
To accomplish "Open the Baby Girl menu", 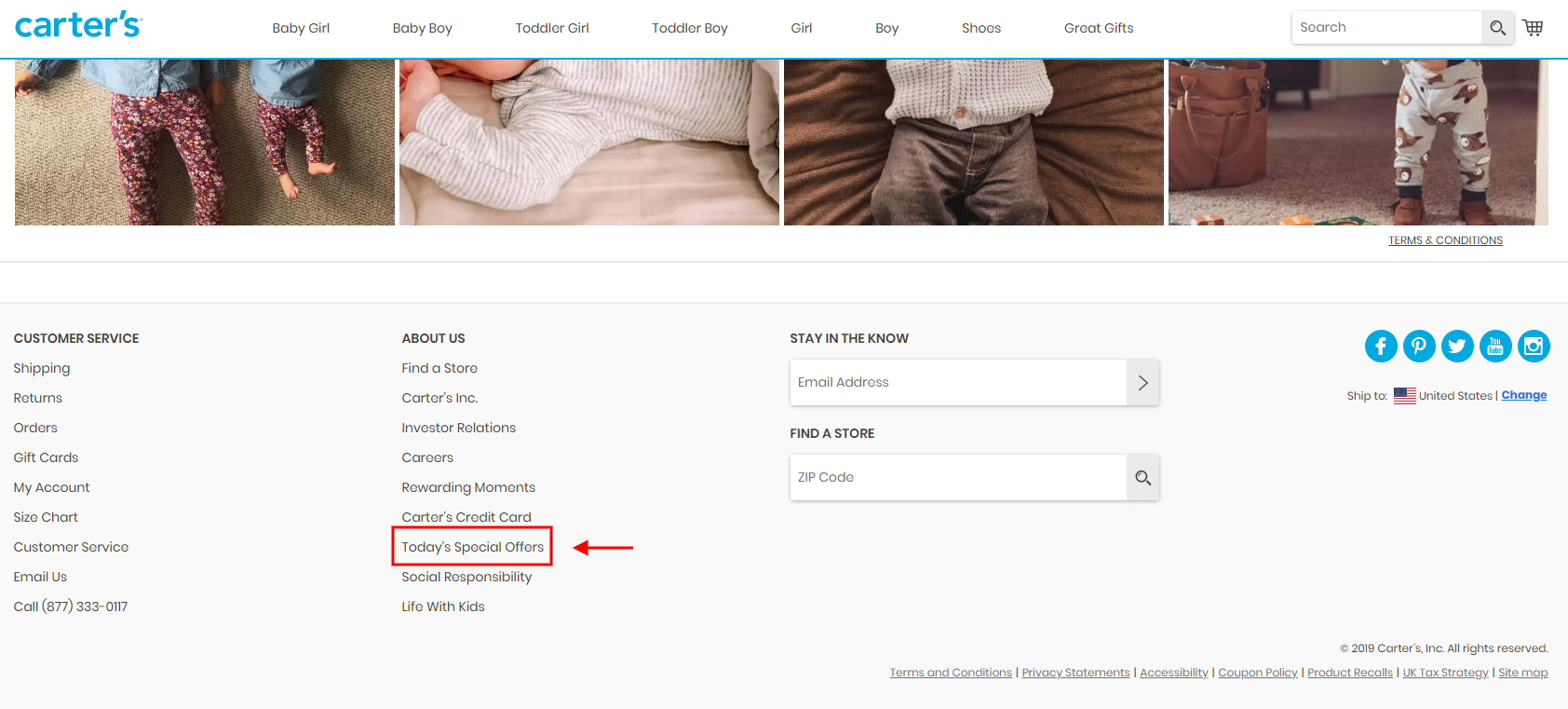I will (301, 28).
